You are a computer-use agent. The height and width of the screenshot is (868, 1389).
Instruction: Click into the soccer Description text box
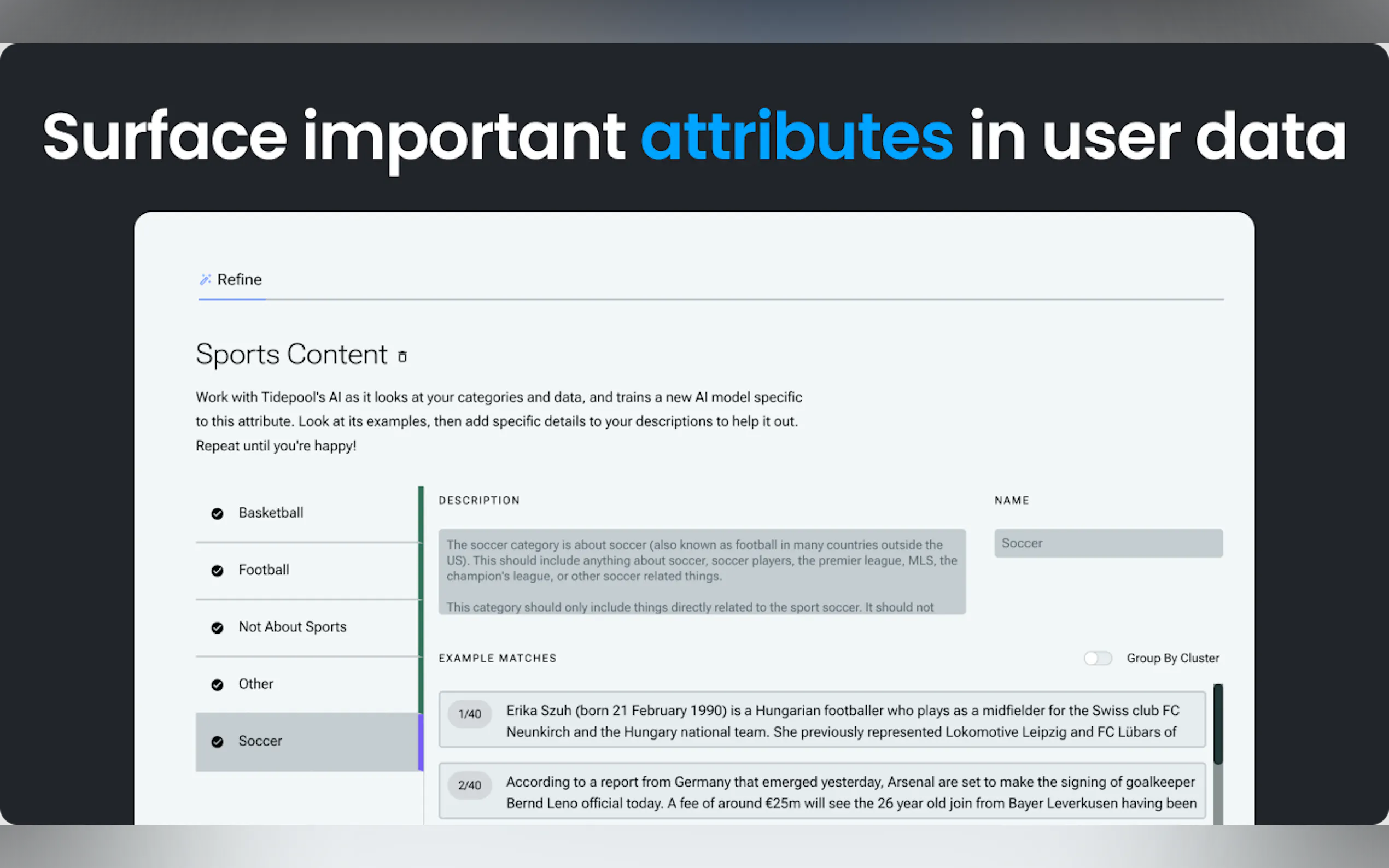click(x=702, y=571)
